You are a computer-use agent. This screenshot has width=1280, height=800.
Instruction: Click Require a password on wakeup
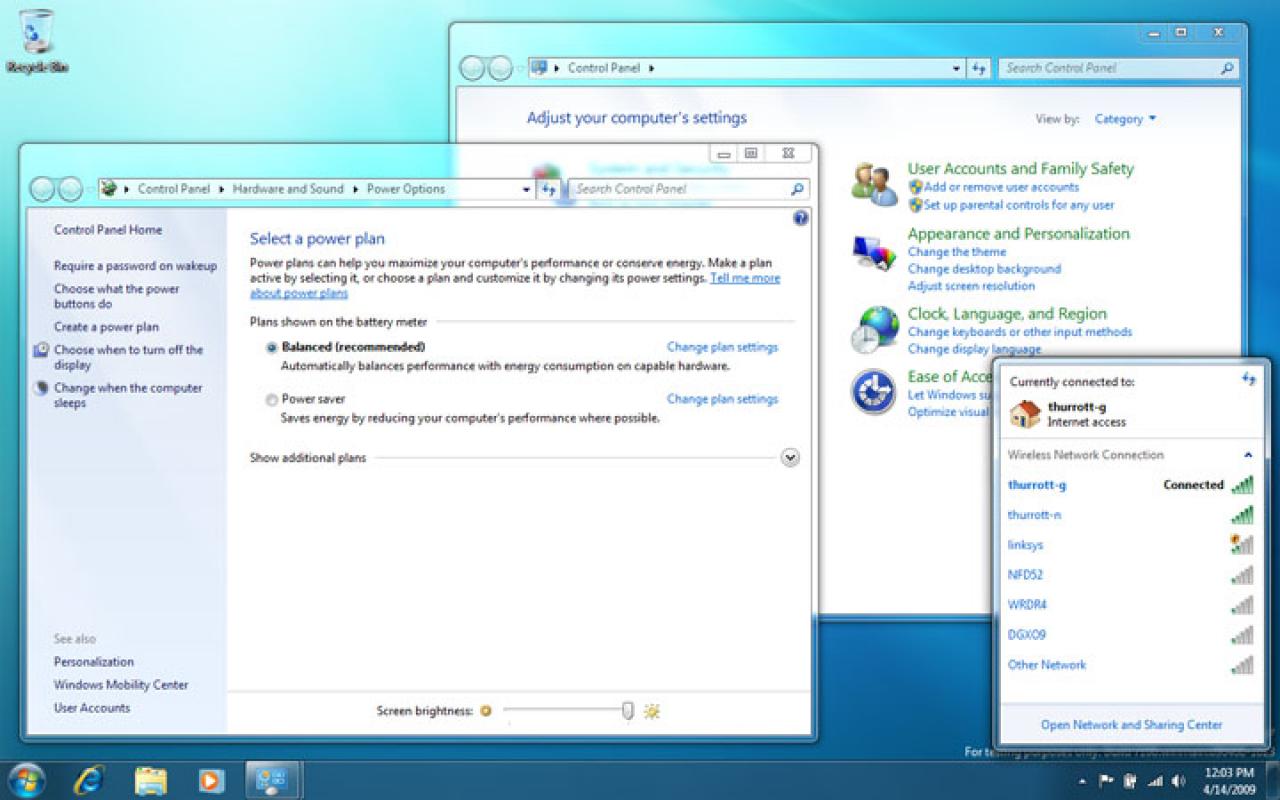pyautogui.click(x=135, y=266)
